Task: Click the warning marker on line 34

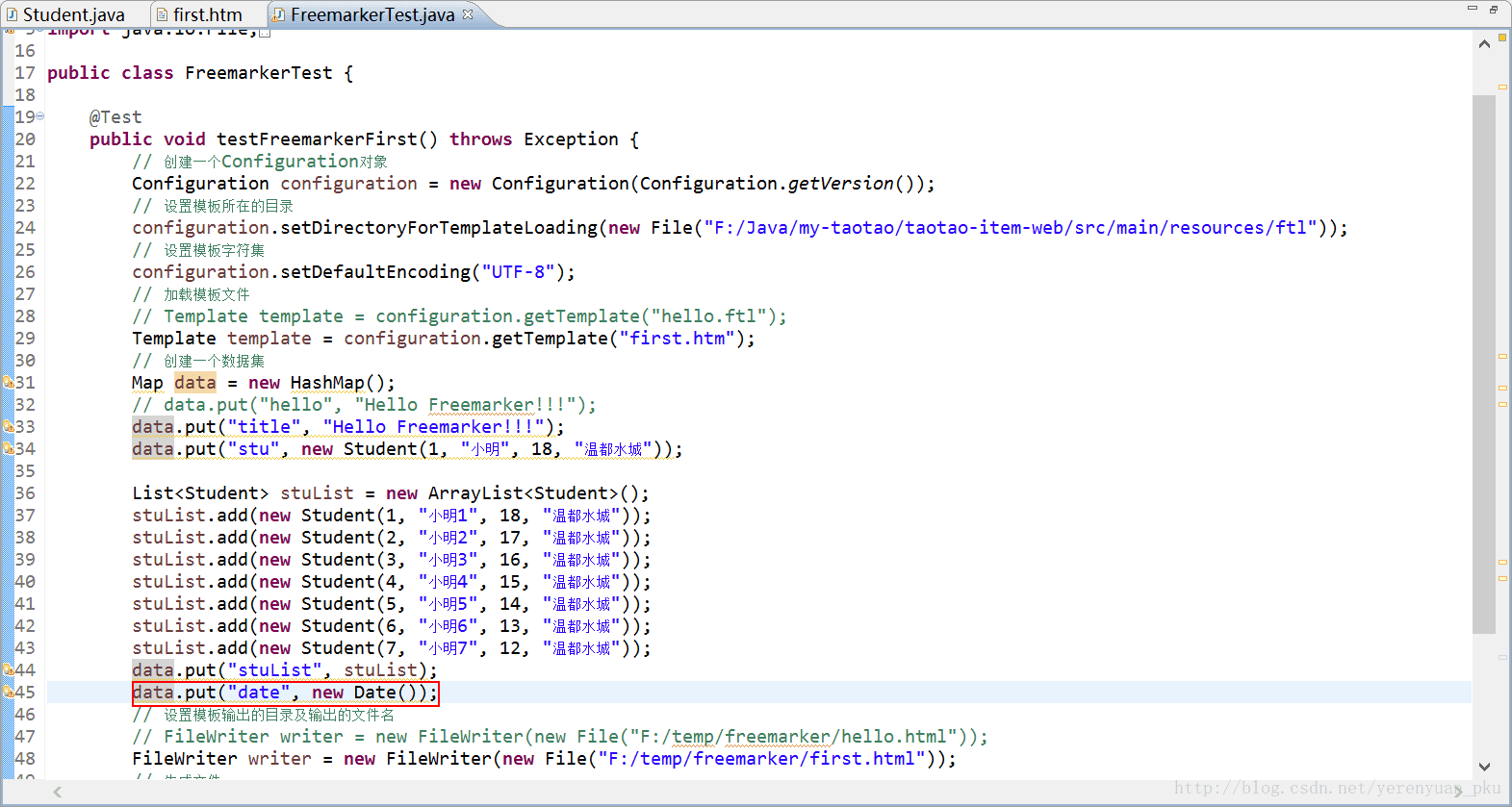Action: (8, 449)
